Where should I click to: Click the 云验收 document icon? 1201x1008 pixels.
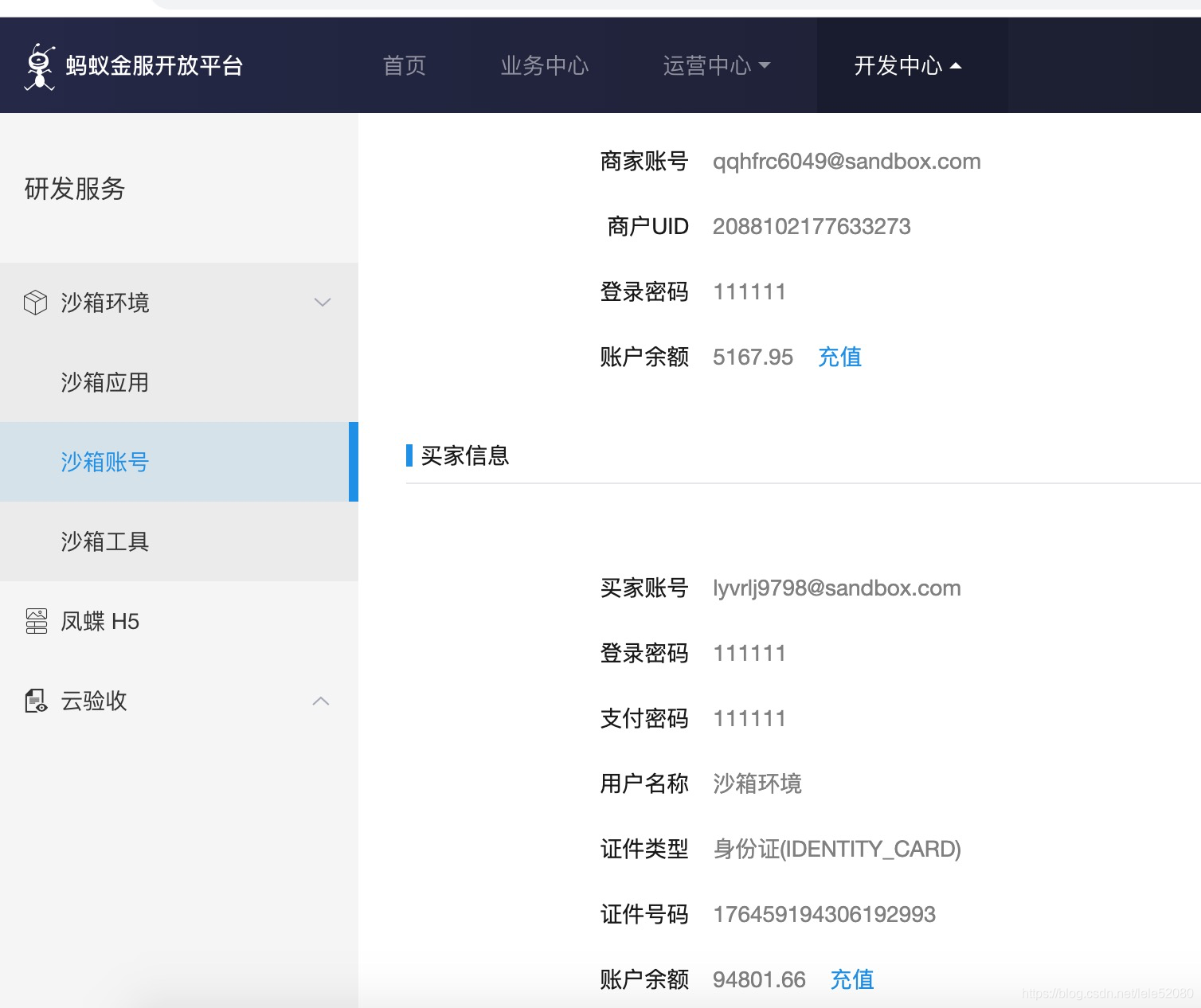tap(36, 701)
